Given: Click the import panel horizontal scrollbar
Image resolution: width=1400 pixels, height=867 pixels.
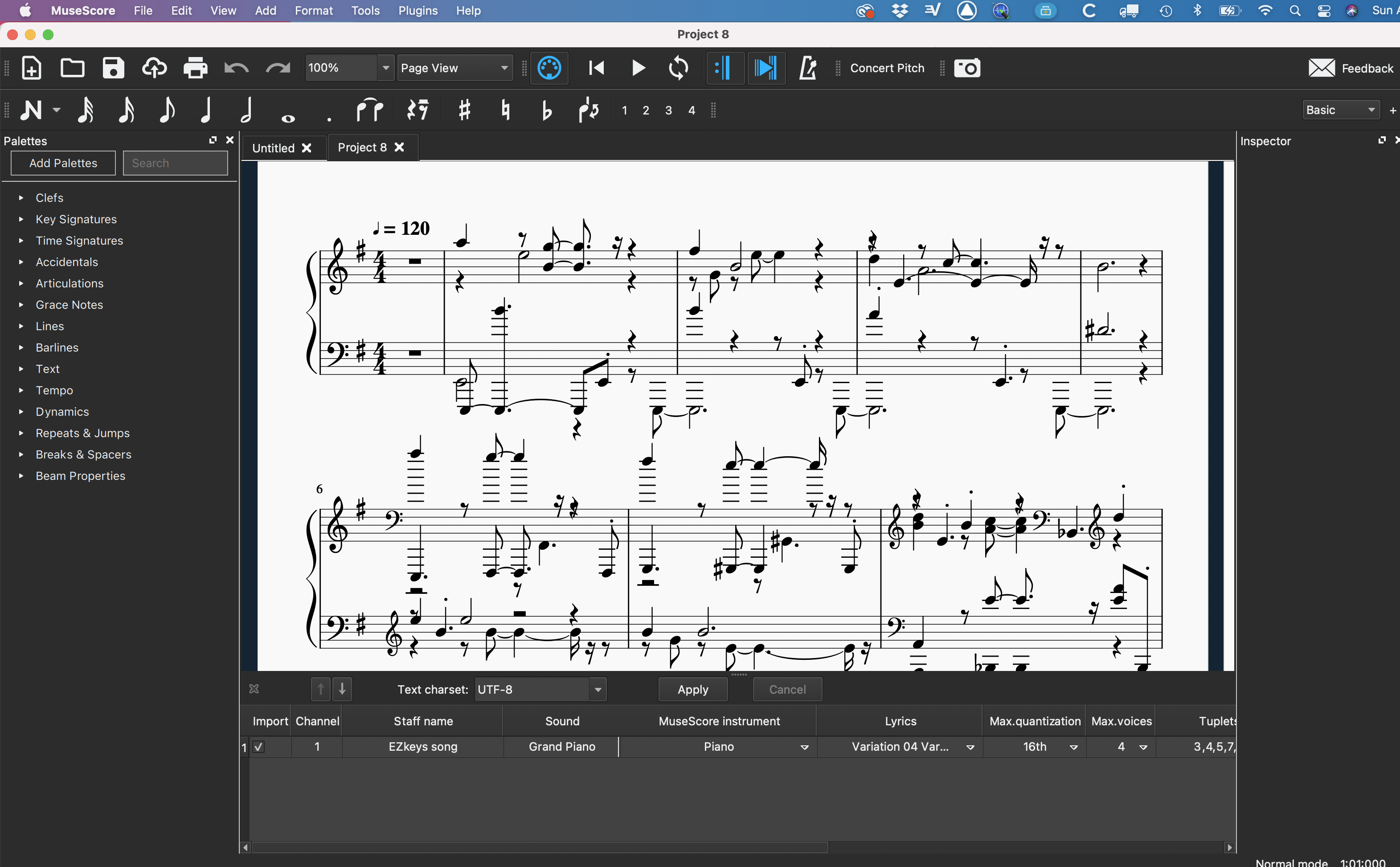Looking at the screenshot, I should (540, 847).
